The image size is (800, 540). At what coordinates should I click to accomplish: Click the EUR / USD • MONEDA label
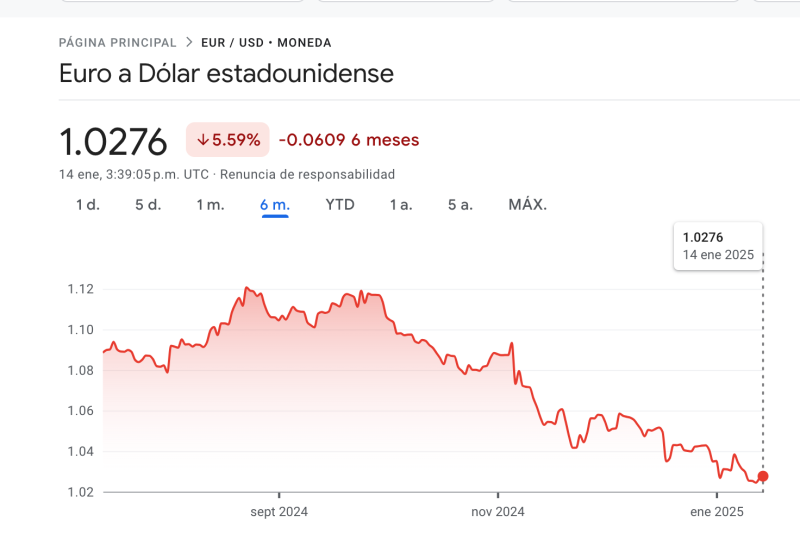pos(266,43)
